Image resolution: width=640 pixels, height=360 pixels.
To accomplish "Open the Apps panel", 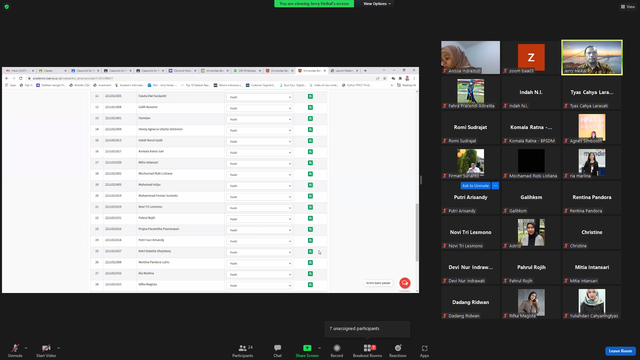I will click(x=424, y=351).
